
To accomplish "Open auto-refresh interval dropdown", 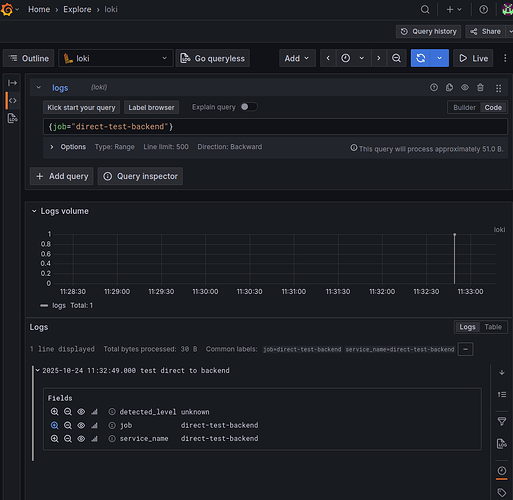I will click(x=440, y=58).
